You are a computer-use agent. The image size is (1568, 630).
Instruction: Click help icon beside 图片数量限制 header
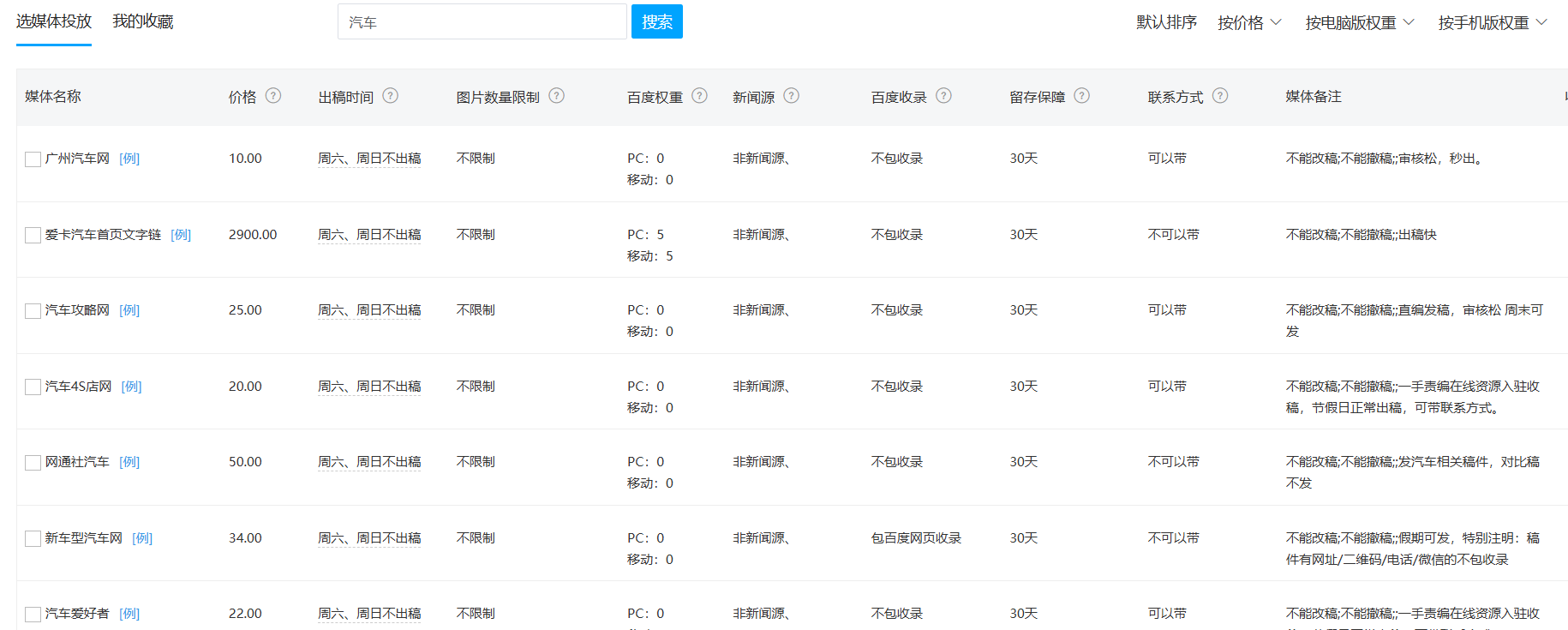[x=557, y=96]
